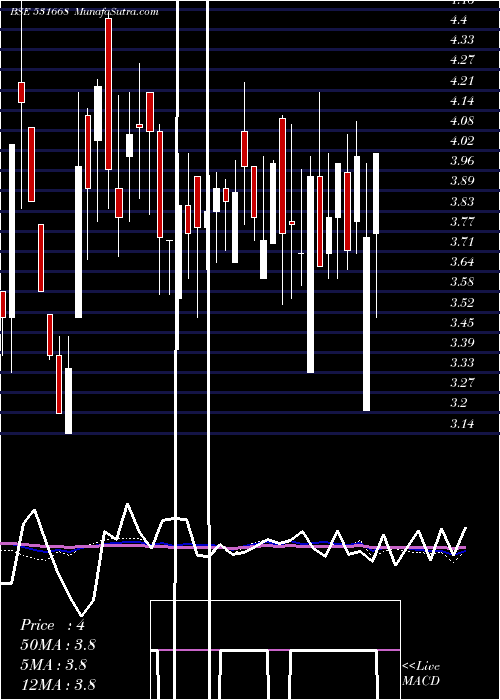Click the MunafaSutra.com title text

[117, 12]
